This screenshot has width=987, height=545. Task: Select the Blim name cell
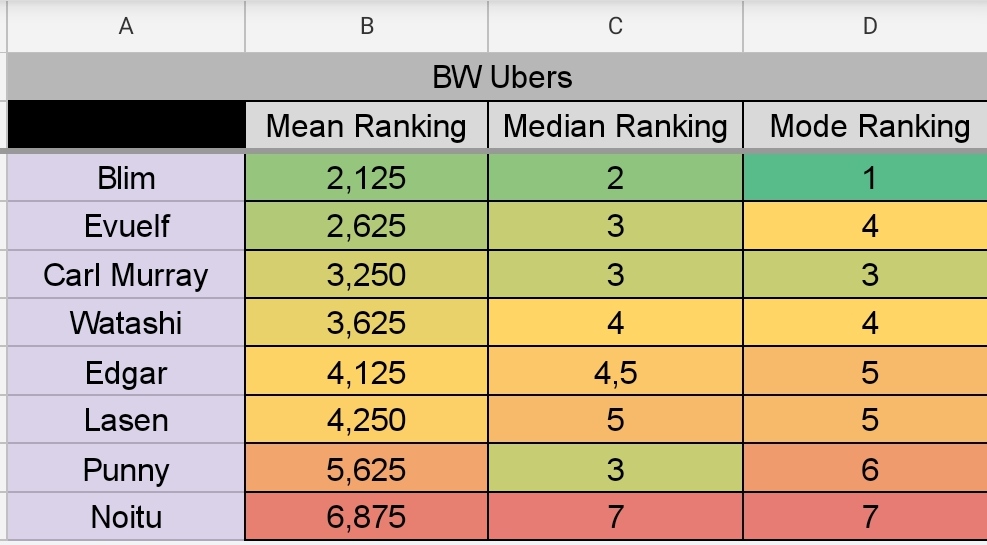[126, 177]
